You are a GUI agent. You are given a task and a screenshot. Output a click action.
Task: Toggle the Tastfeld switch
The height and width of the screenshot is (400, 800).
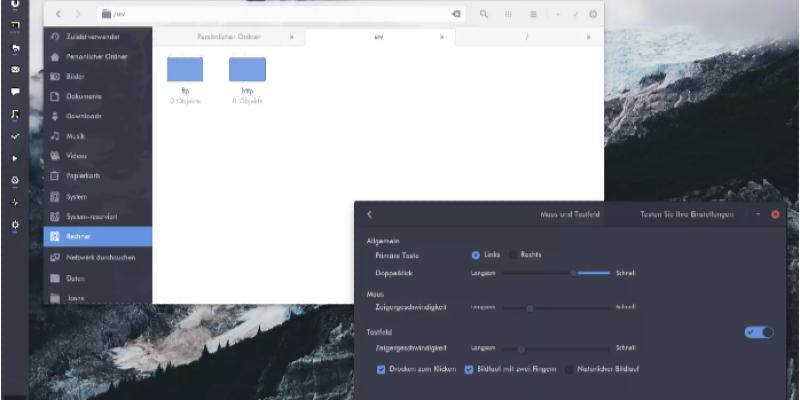(x=759, y=332)
